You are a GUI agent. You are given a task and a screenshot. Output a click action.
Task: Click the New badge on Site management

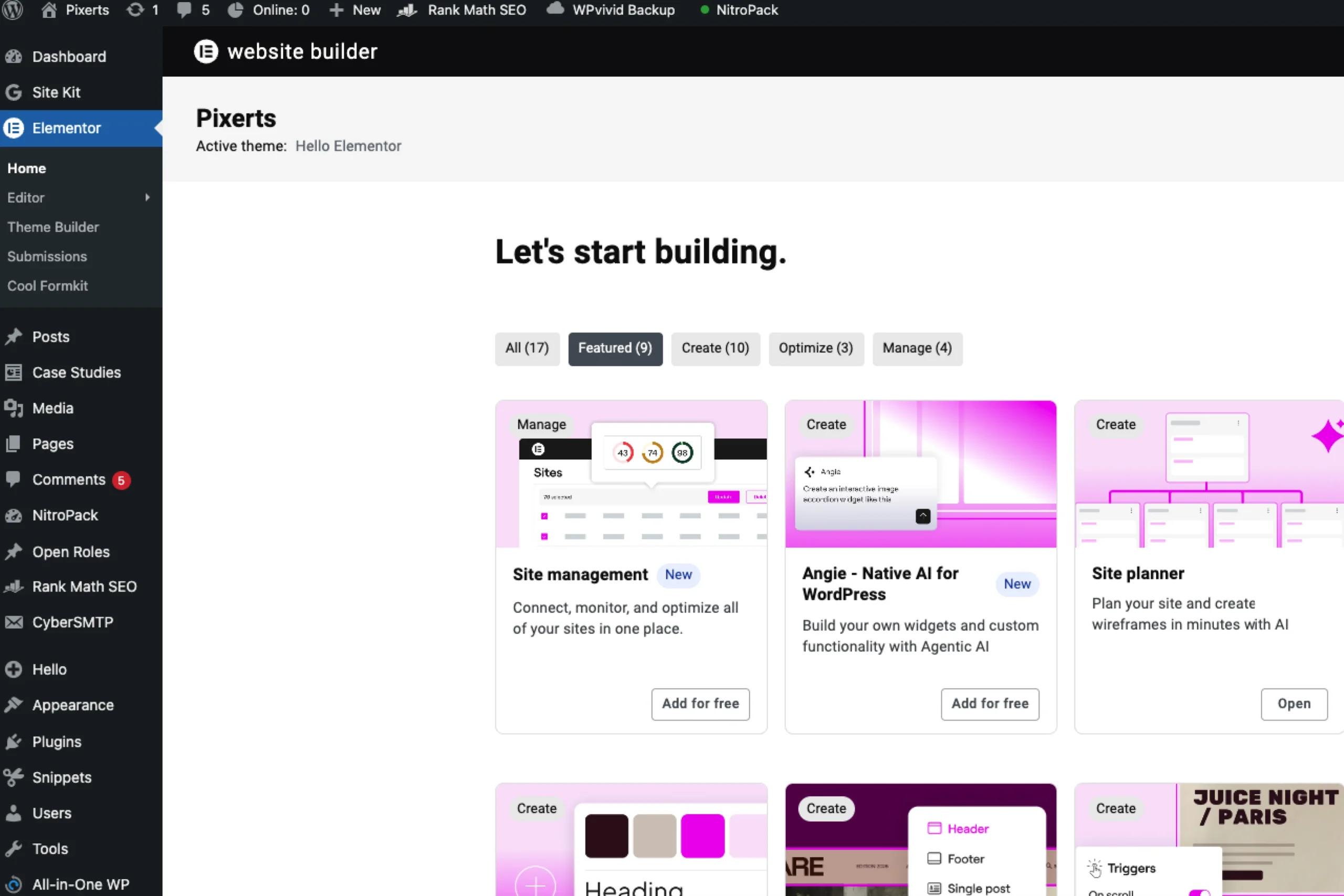point(678,575)
